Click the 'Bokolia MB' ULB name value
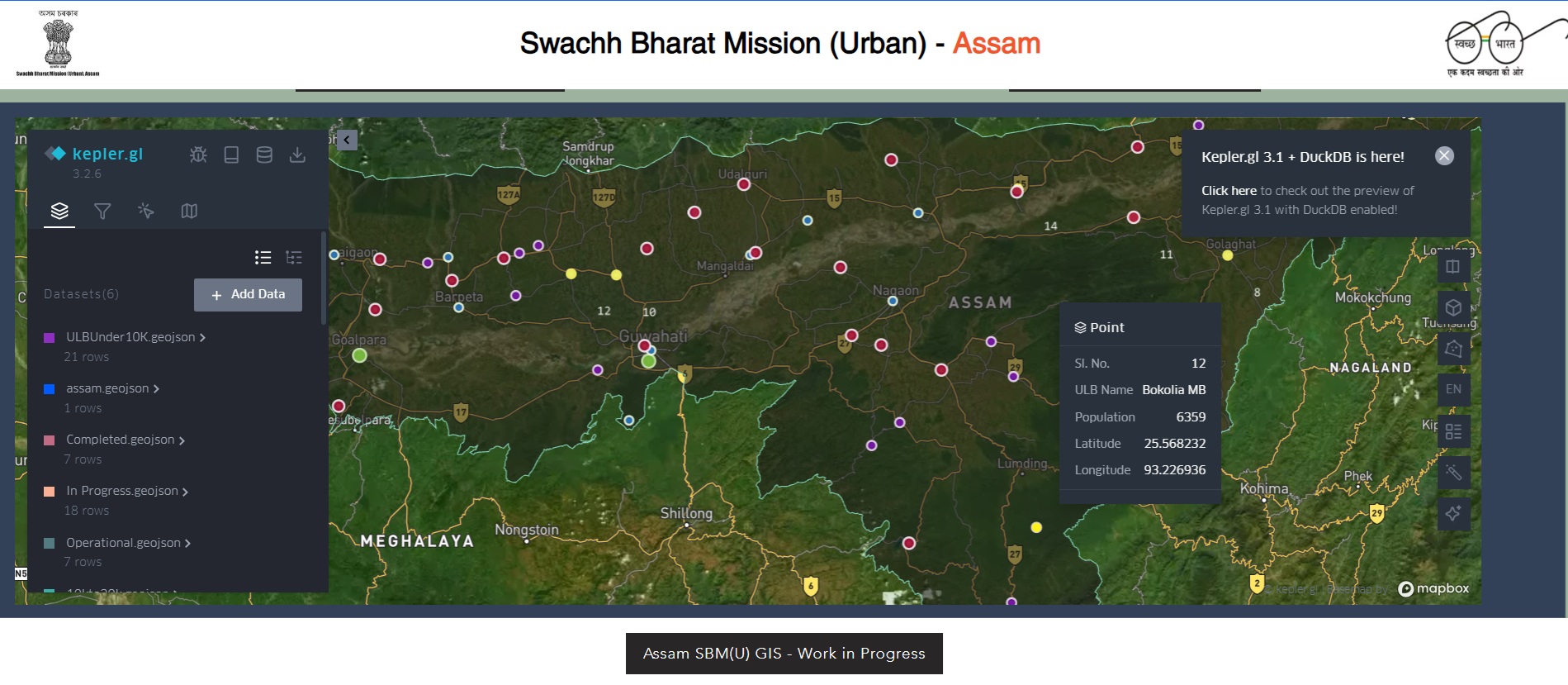The height and width of the screenshot is (685, 1568). tap(1174, 390)
